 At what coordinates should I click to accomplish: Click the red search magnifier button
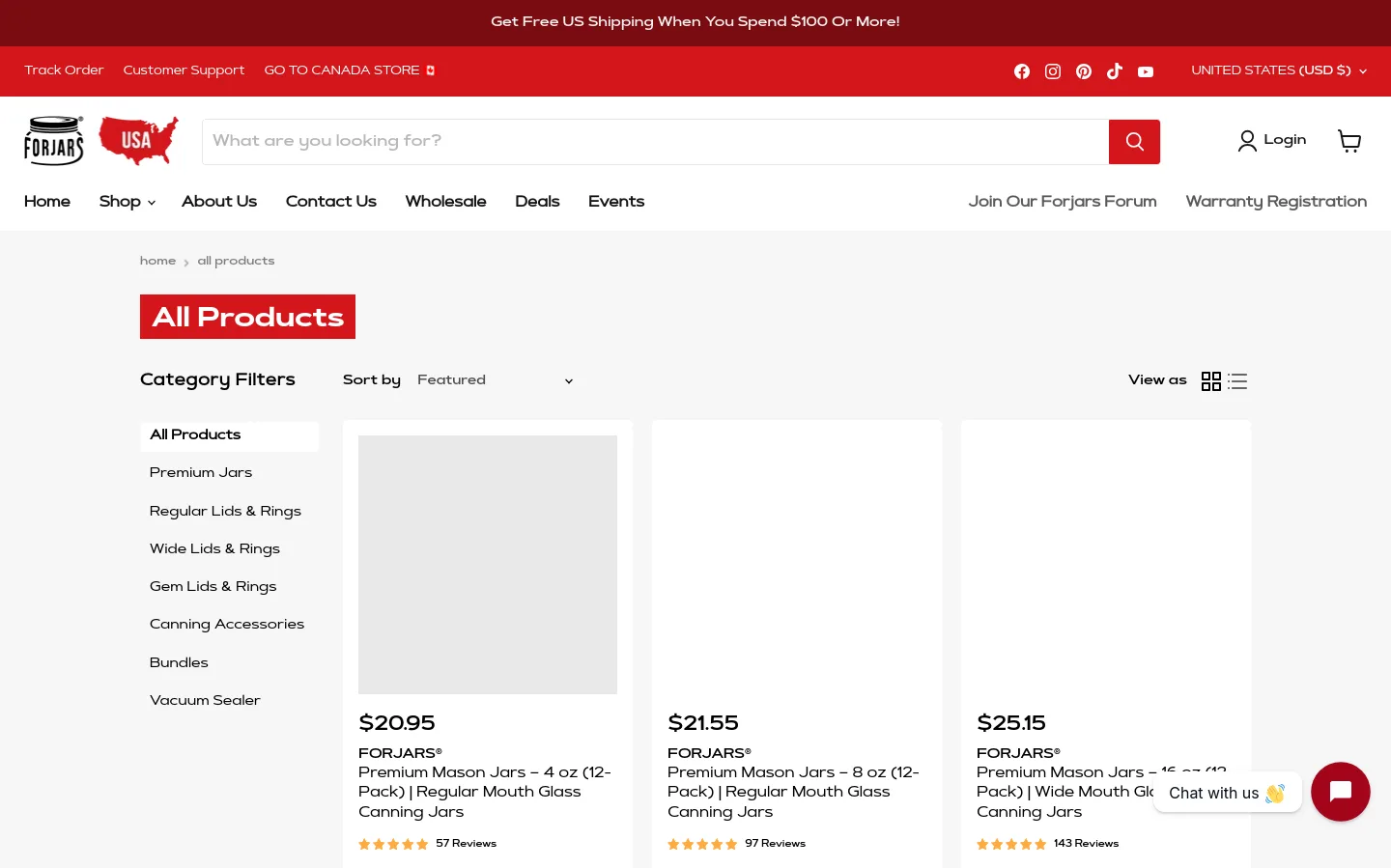(1135, 142)
